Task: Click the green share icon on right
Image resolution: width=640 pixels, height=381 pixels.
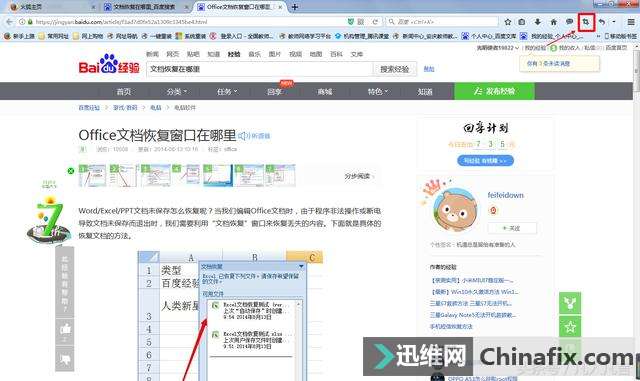Action: point(570,303)
